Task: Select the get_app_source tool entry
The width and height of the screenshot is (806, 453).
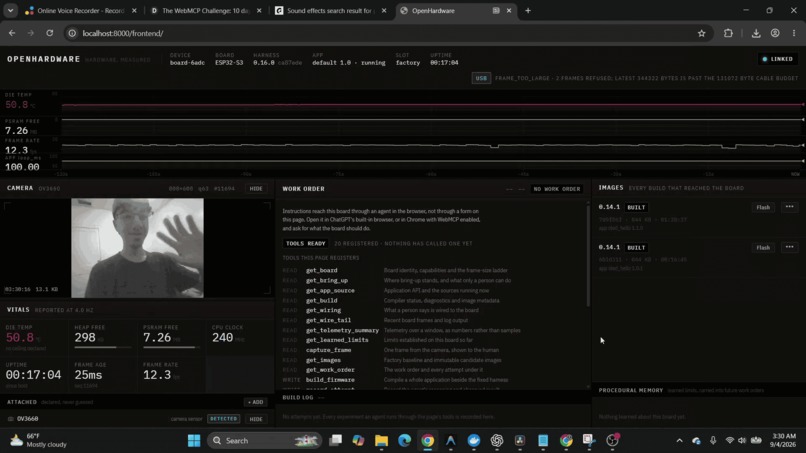Action: click(x=330, y=291)
